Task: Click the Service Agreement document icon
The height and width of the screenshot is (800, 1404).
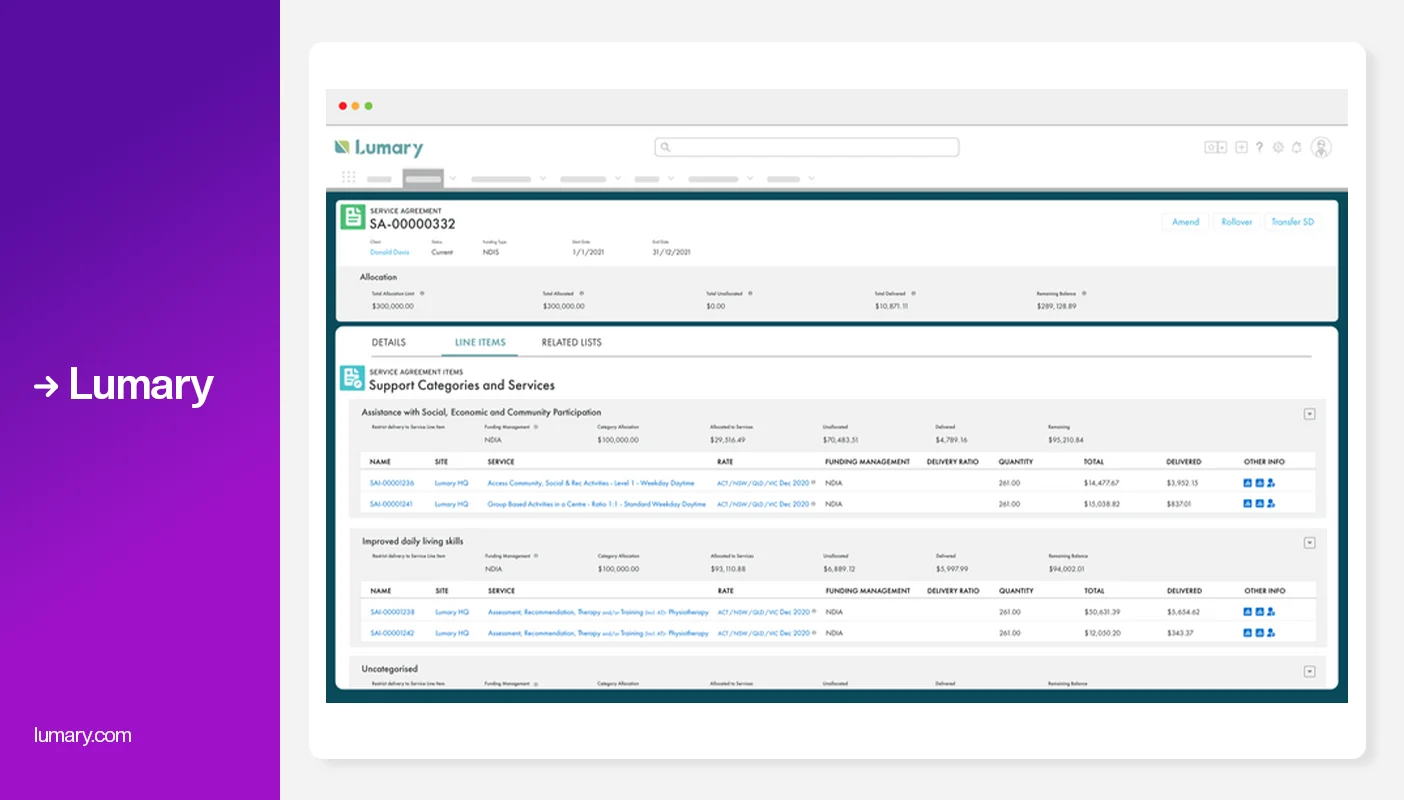Action: click(x=352, y=217)
